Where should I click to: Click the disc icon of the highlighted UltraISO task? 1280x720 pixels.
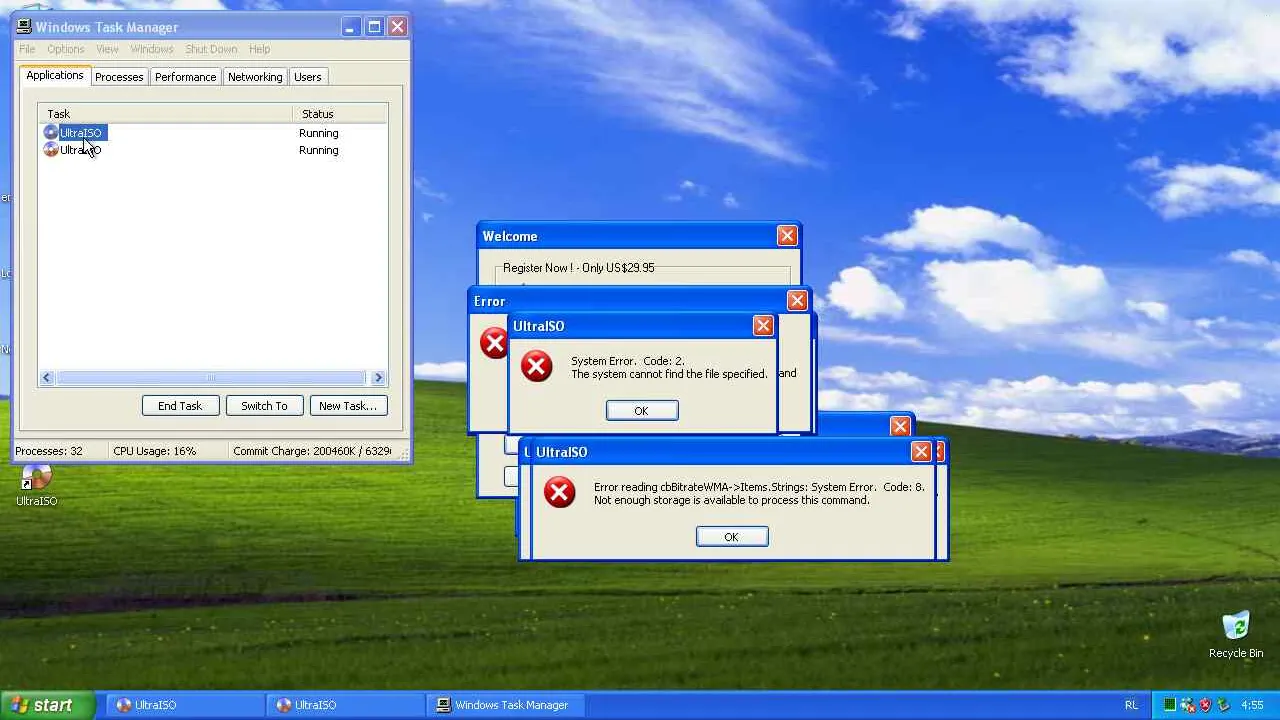[51, 133]
